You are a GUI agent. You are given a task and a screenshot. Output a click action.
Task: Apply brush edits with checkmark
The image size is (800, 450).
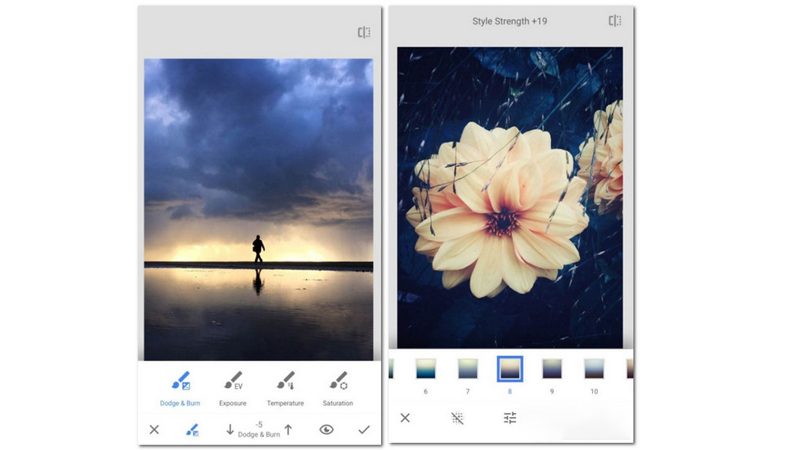tap(364, 430)
